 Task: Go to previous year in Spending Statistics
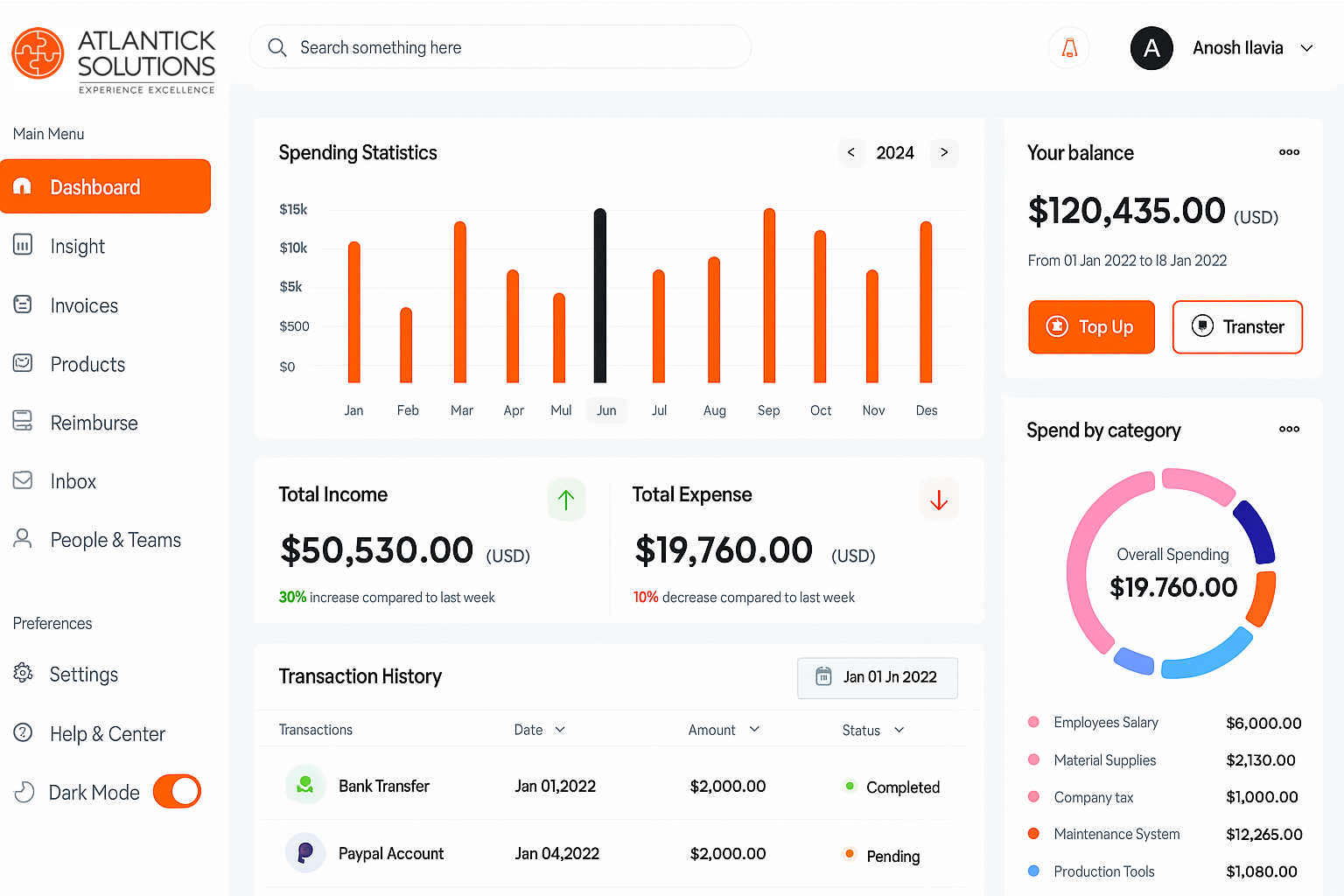click(851, 152)
